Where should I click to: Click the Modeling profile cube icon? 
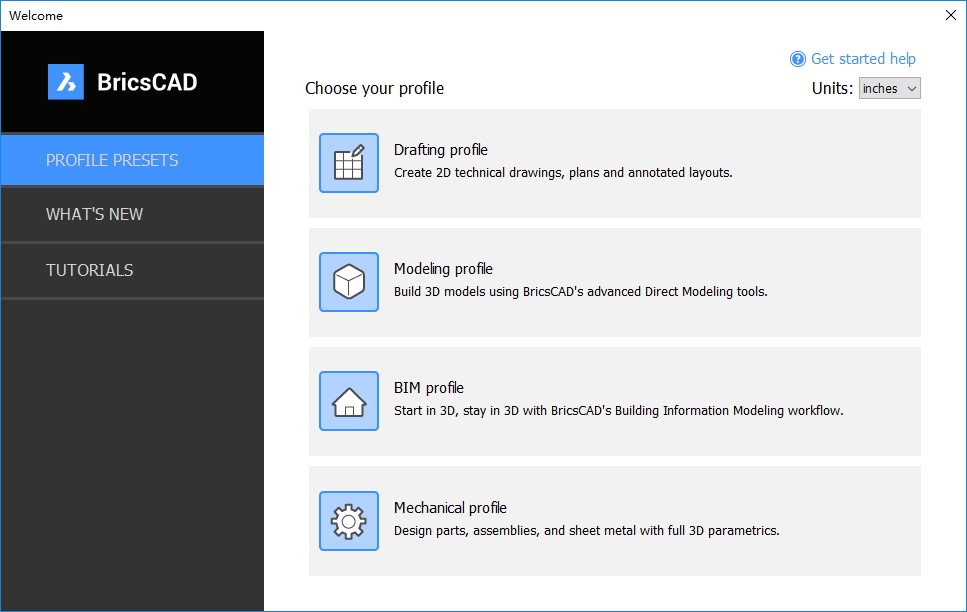[348, 282]
